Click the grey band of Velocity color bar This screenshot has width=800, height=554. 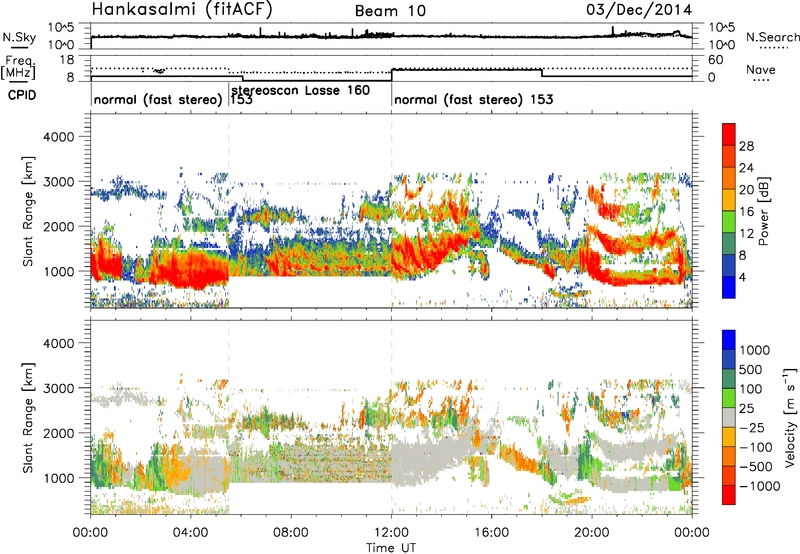pyautogui.click(x=729, y=418)
